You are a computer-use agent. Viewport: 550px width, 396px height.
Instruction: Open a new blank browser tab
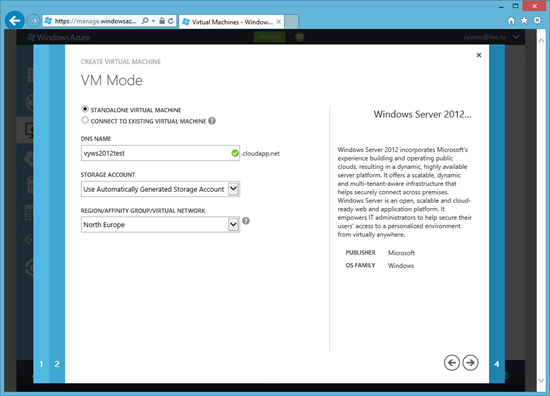[x=291, y=22]
